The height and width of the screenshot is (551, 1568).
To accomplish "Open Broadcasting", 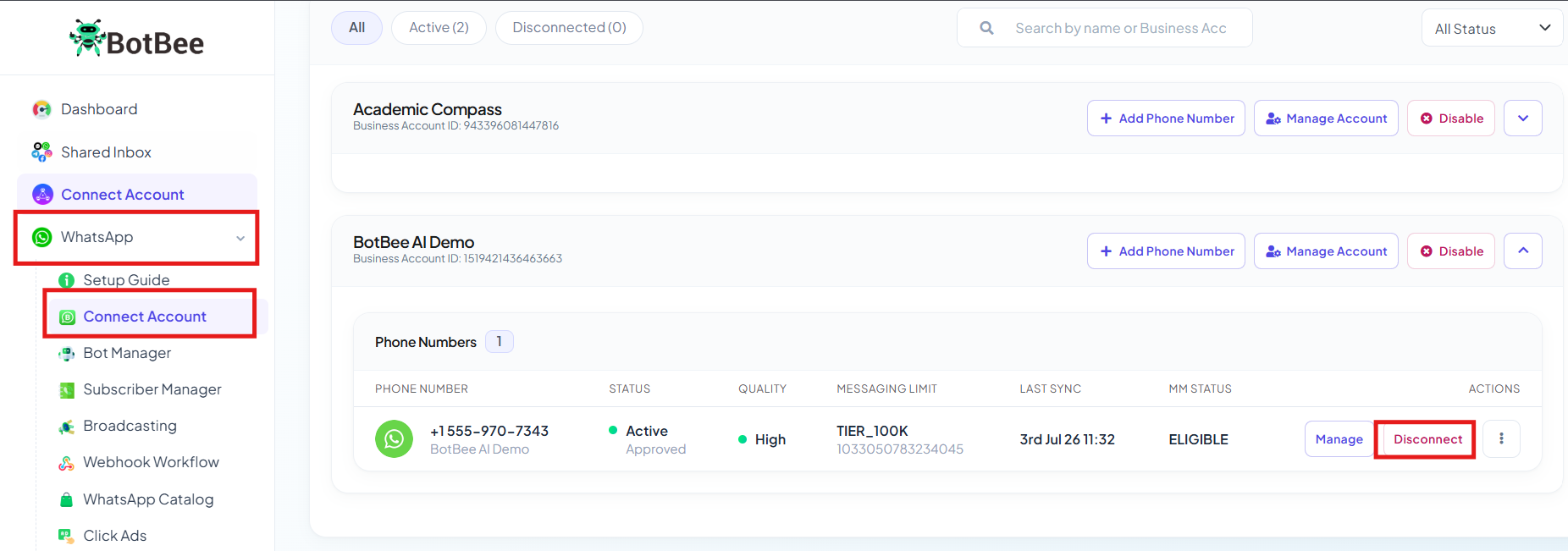I will (130, 426).
